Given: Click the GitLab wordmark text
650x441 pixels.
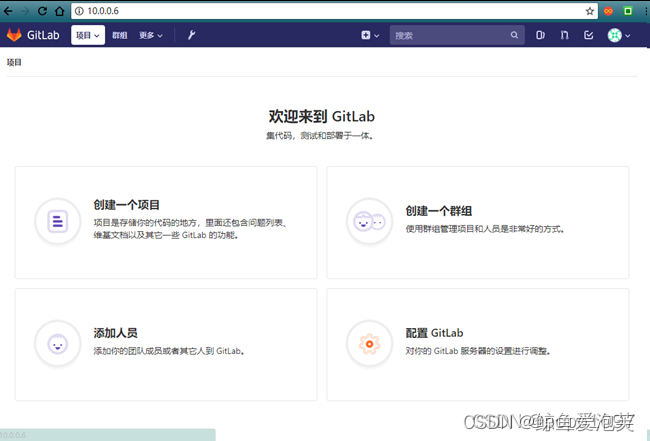Looking at the screenshot, I should 43,35.
